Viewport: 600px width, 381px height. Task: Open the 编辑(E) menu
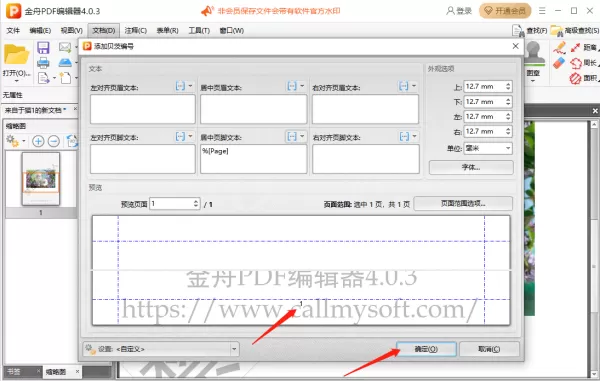40,30
